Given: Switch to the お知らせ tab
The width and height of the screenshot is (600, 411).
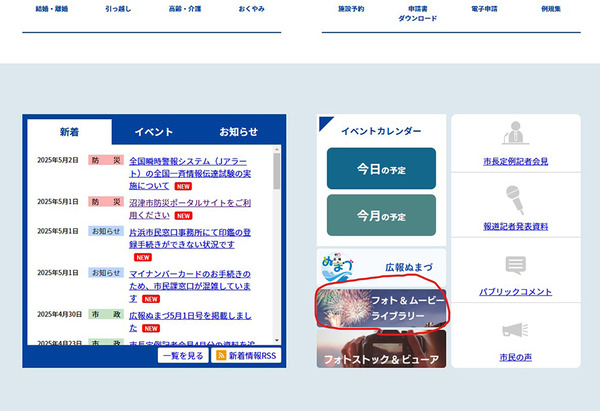Looking at the screenshot, I should [238, 132].
